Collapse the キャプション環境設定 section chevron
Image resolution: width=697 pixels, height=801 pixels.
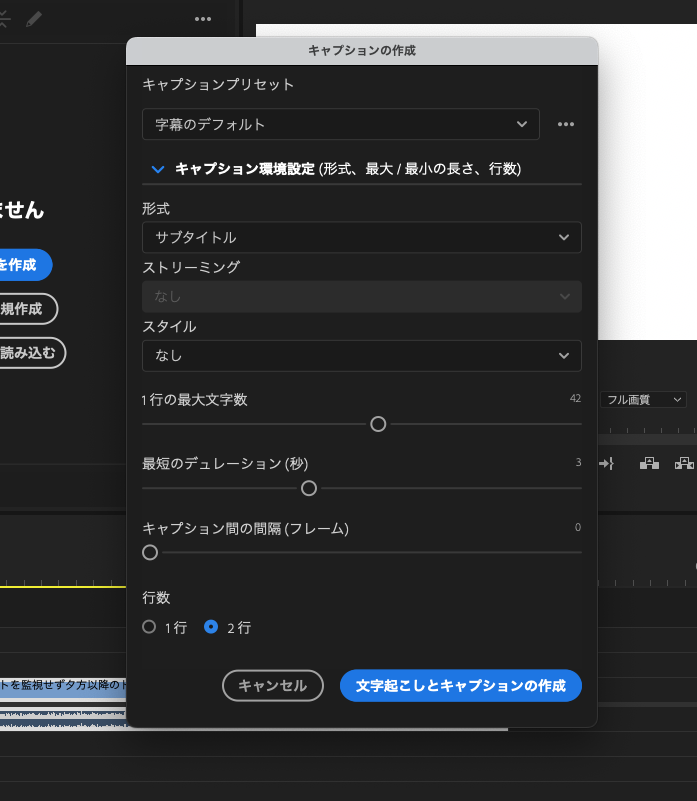coord(157,170)
